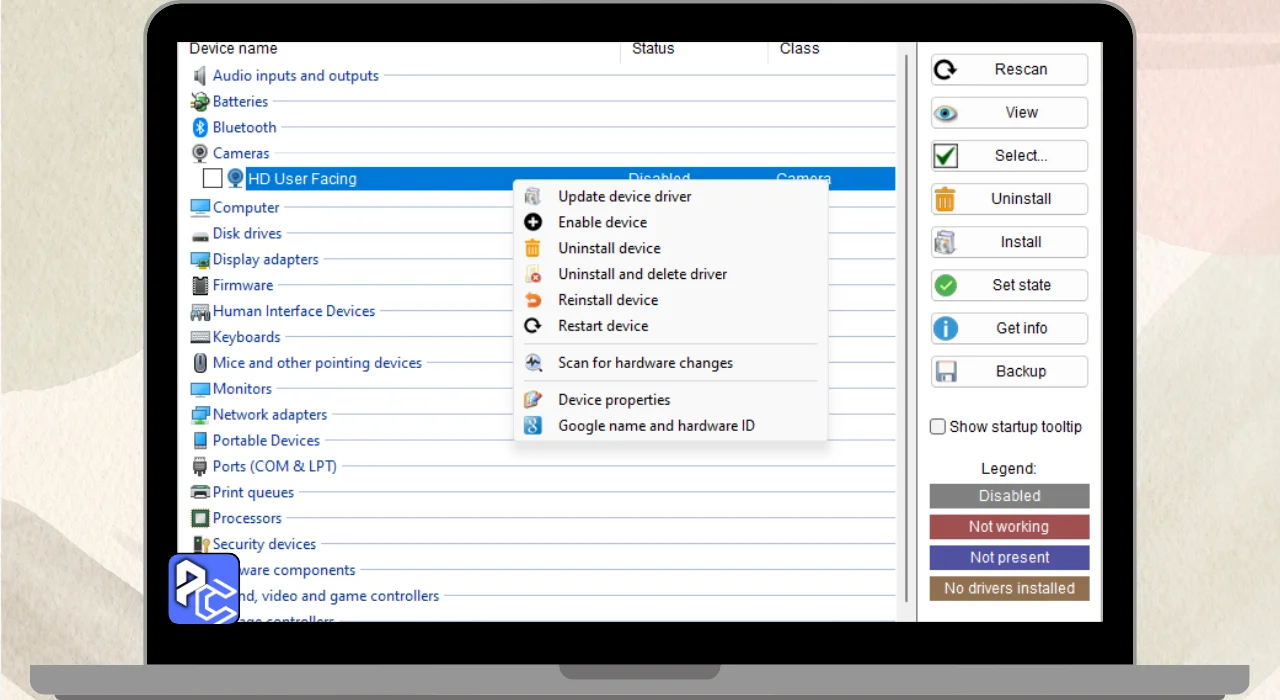Click the Google icon beside hardware ID entry

point(533,426)
